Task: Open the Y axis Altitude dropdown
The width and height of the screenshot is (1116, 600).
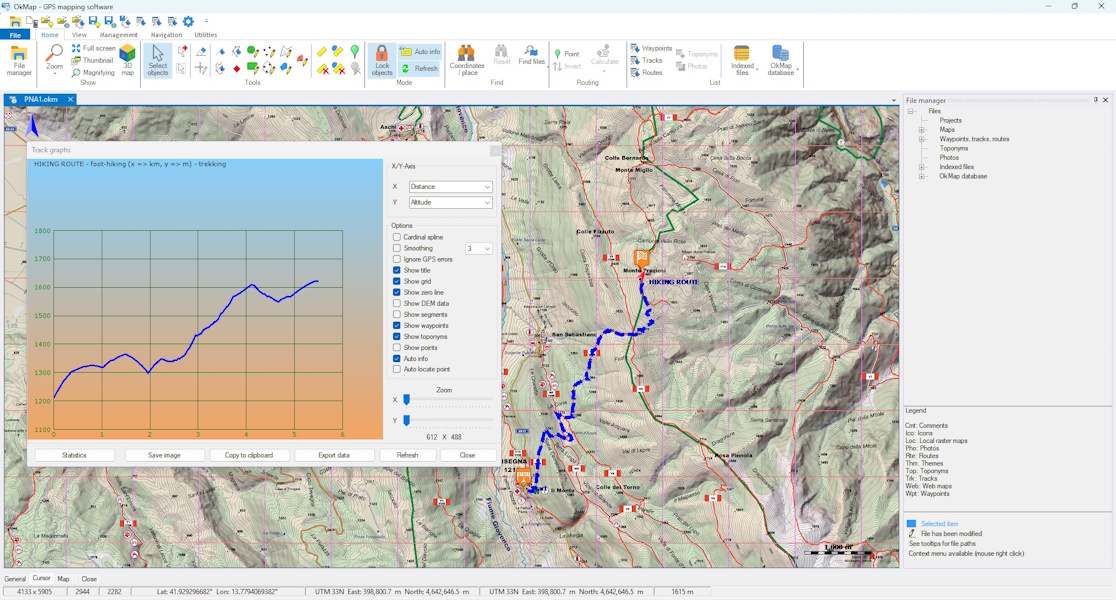Action: 451,202
